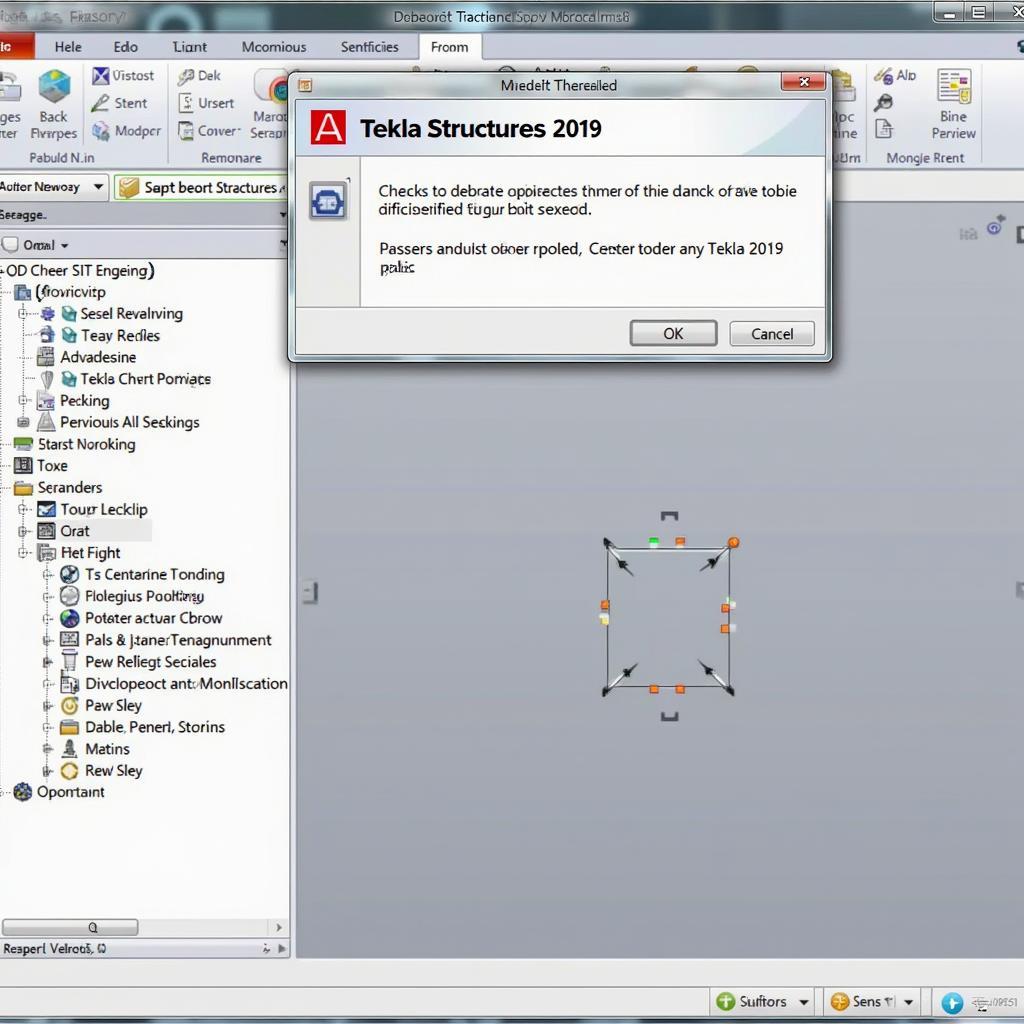The height and width of the screenshot is (1024, 1024).
Task: Click the document icon below magnifier
Action: 884,129
